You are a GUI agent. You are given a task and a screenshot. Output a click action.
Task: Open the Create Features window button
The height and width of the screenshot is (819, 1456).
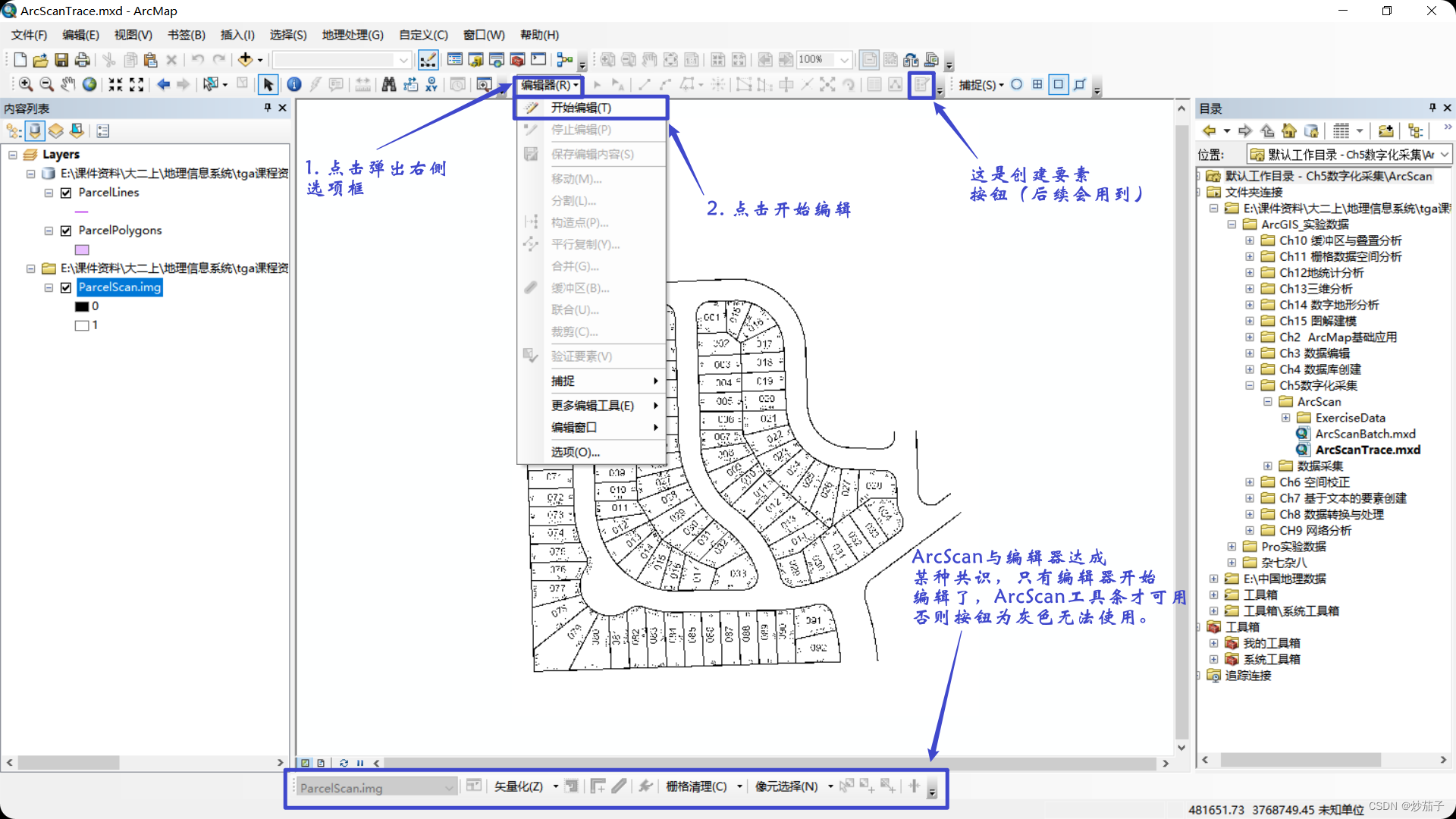[921, 84]
